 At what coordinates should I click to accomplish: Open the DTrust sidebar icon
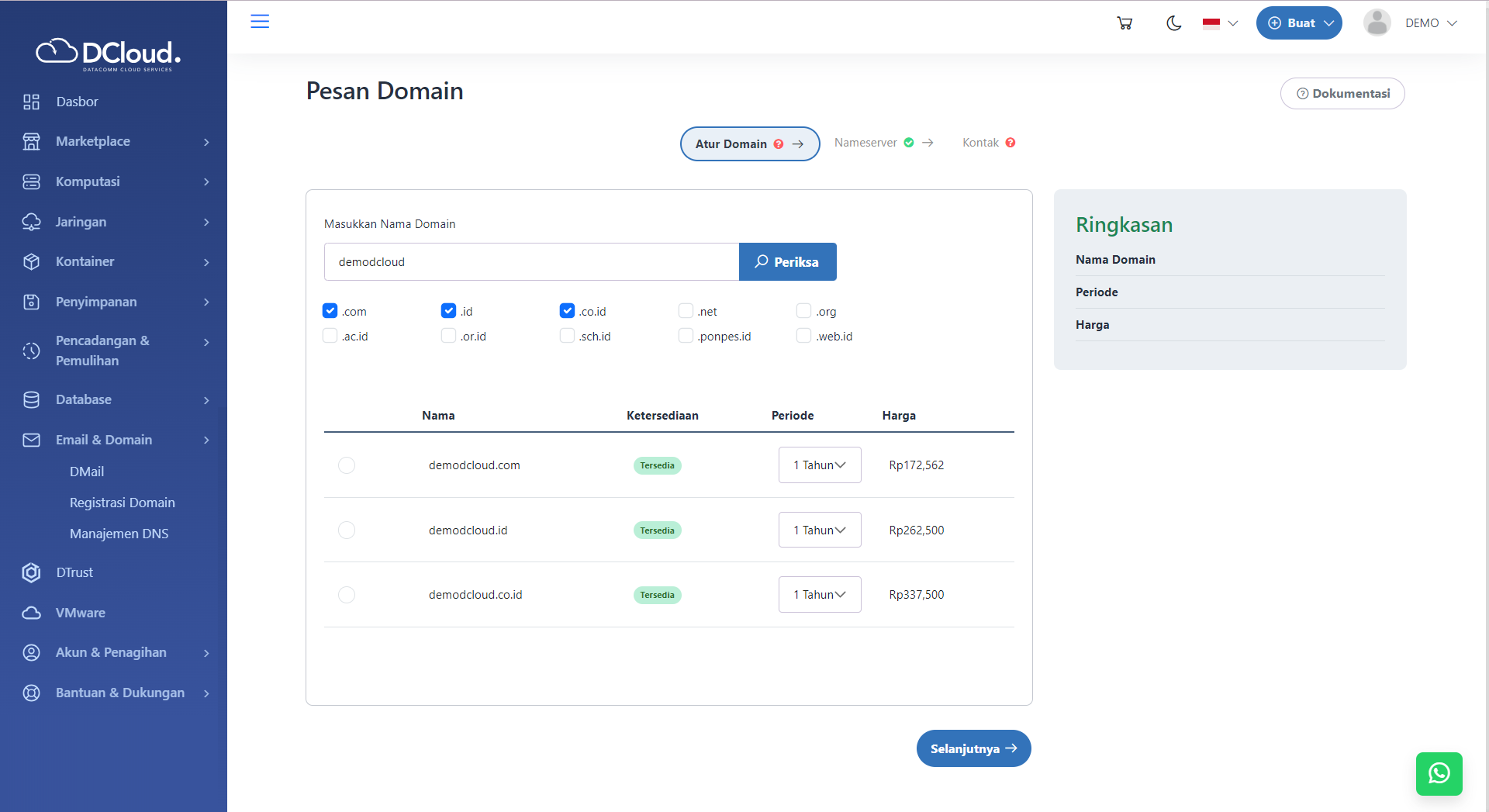[31, 572]
